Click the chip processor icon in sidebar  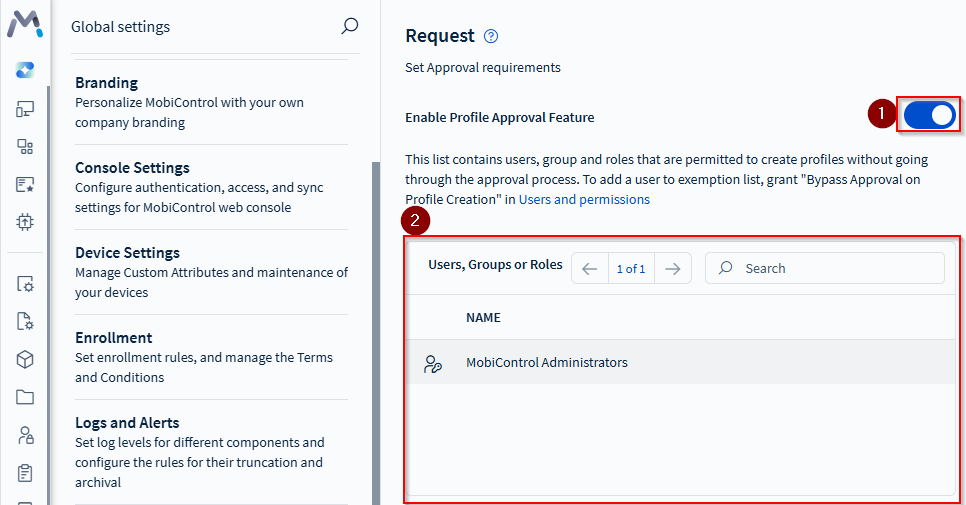point(25,221)
